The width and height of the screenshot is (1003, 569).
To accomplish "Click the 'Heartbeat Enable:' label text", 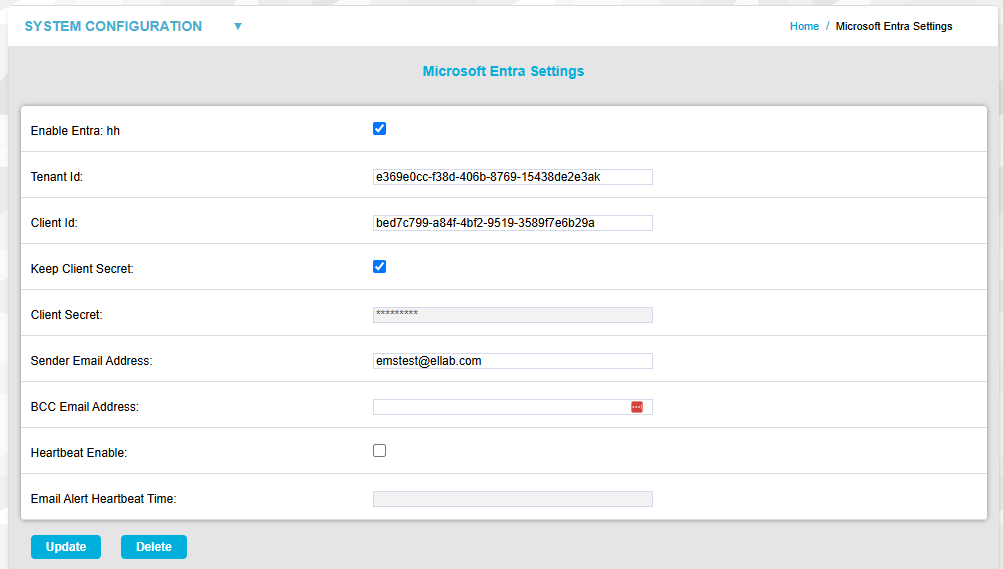I will 79,453.
